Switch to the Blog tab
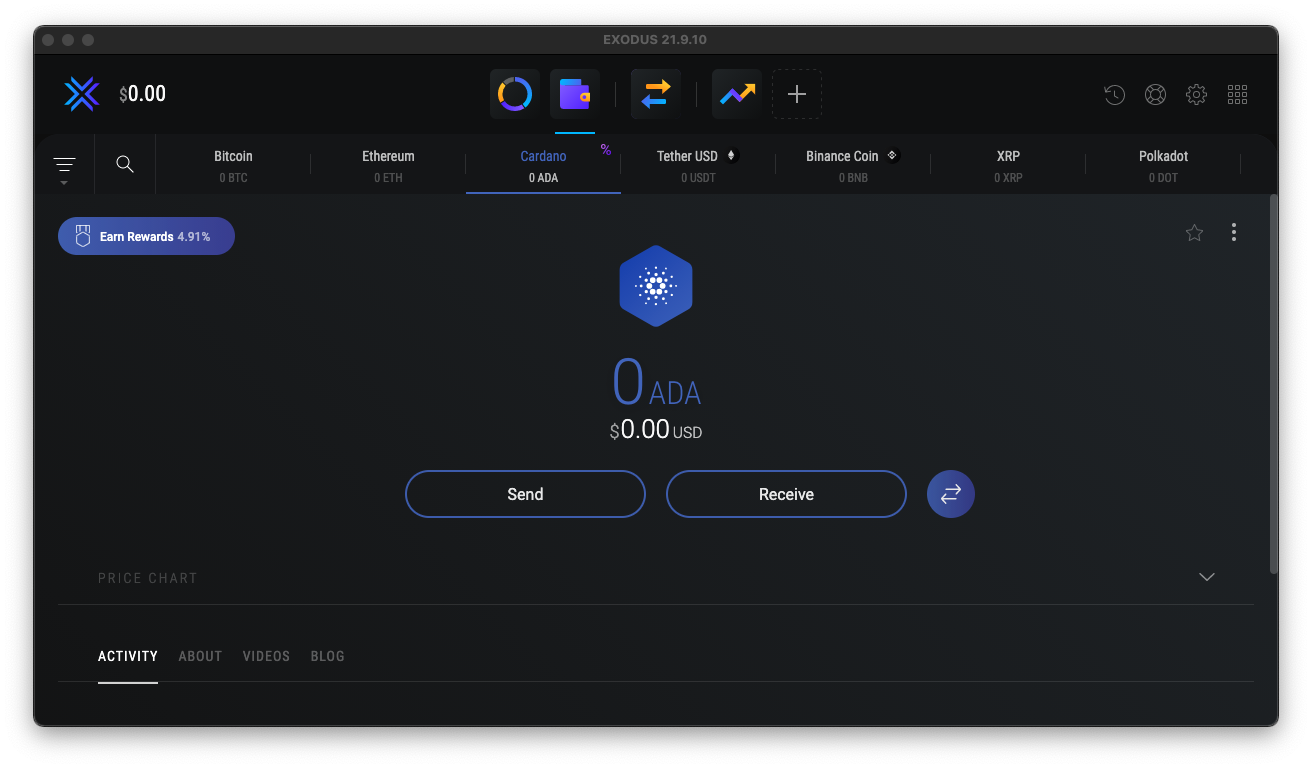The width and height of the screenshot is (1312, 768). pyautogui.click(x=328, y=656)
